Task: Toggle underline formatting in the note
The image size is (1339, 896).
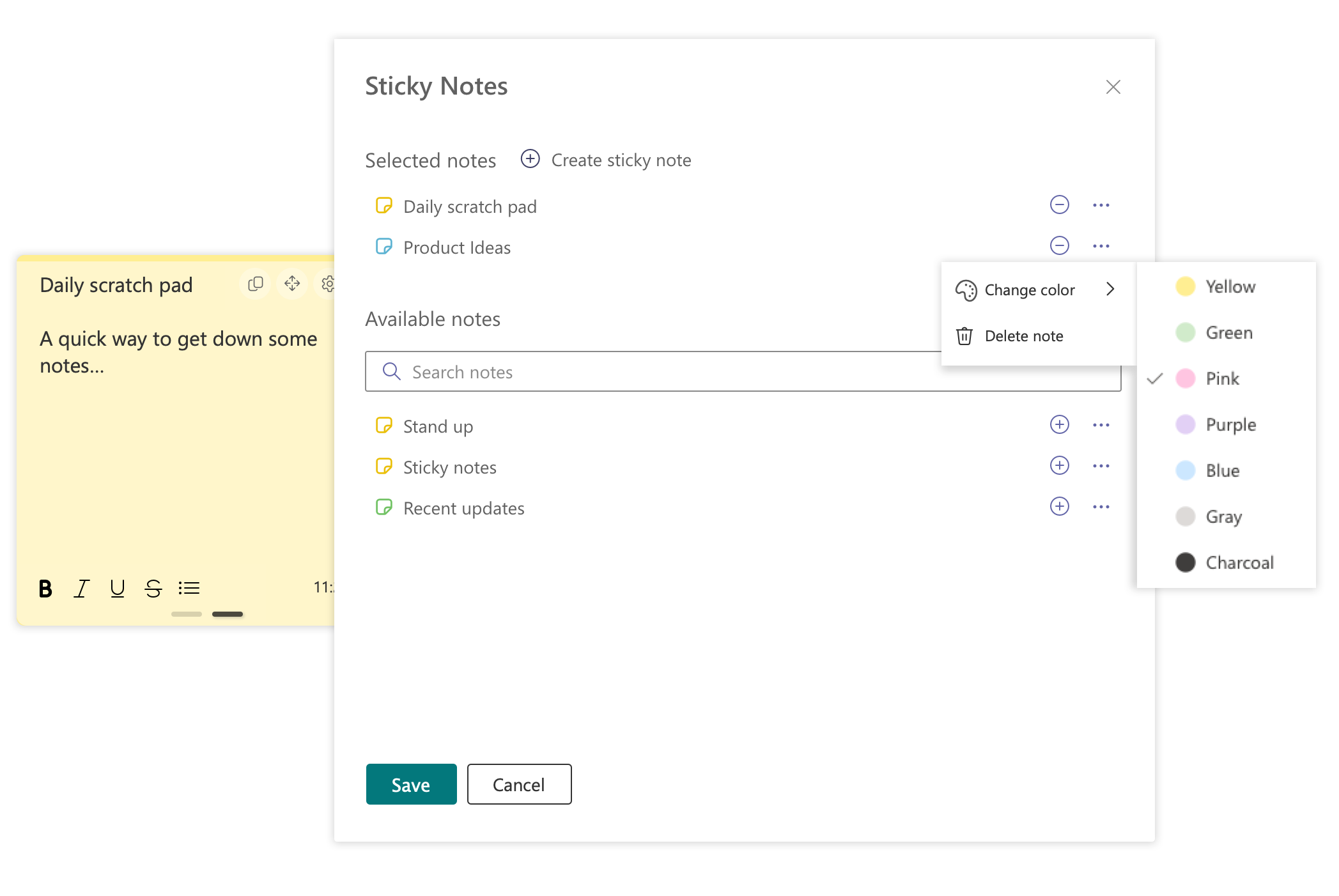Action: point(117,588)
